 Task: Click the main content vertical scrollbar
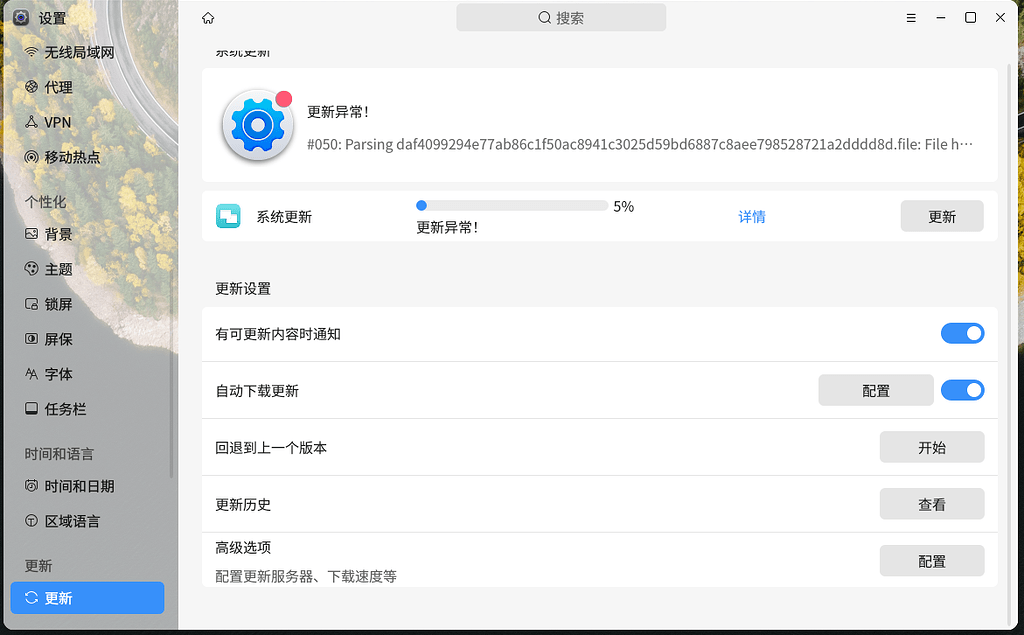coord(1010,343)
